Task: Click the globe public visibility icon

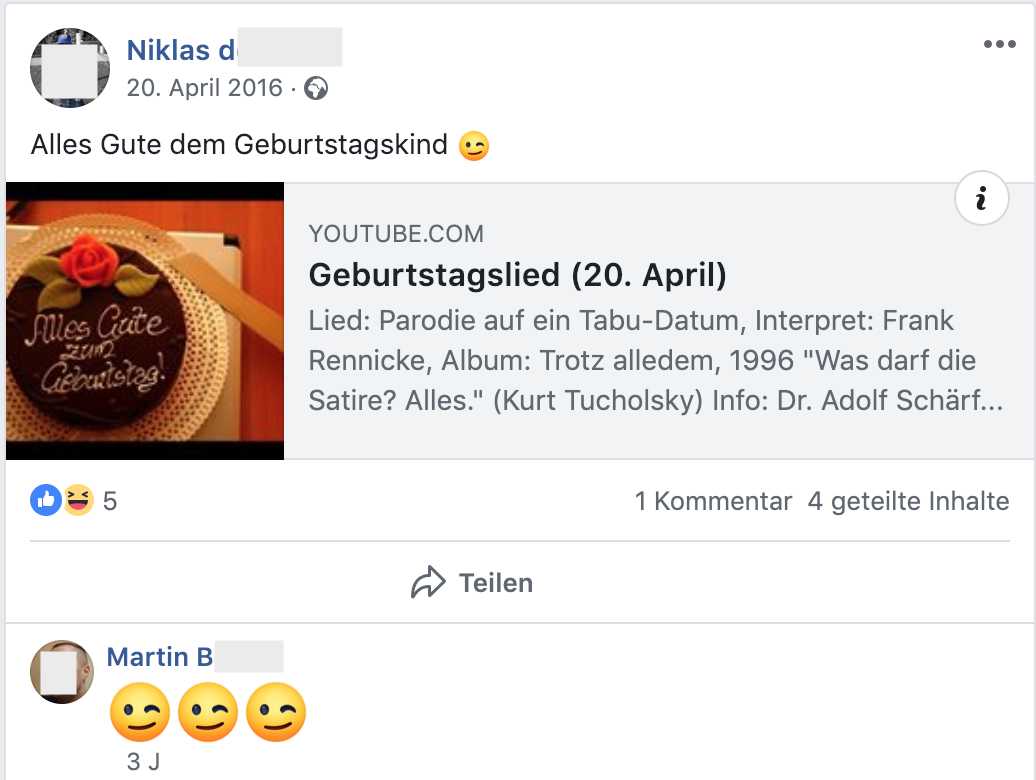Action: point(316,88)
